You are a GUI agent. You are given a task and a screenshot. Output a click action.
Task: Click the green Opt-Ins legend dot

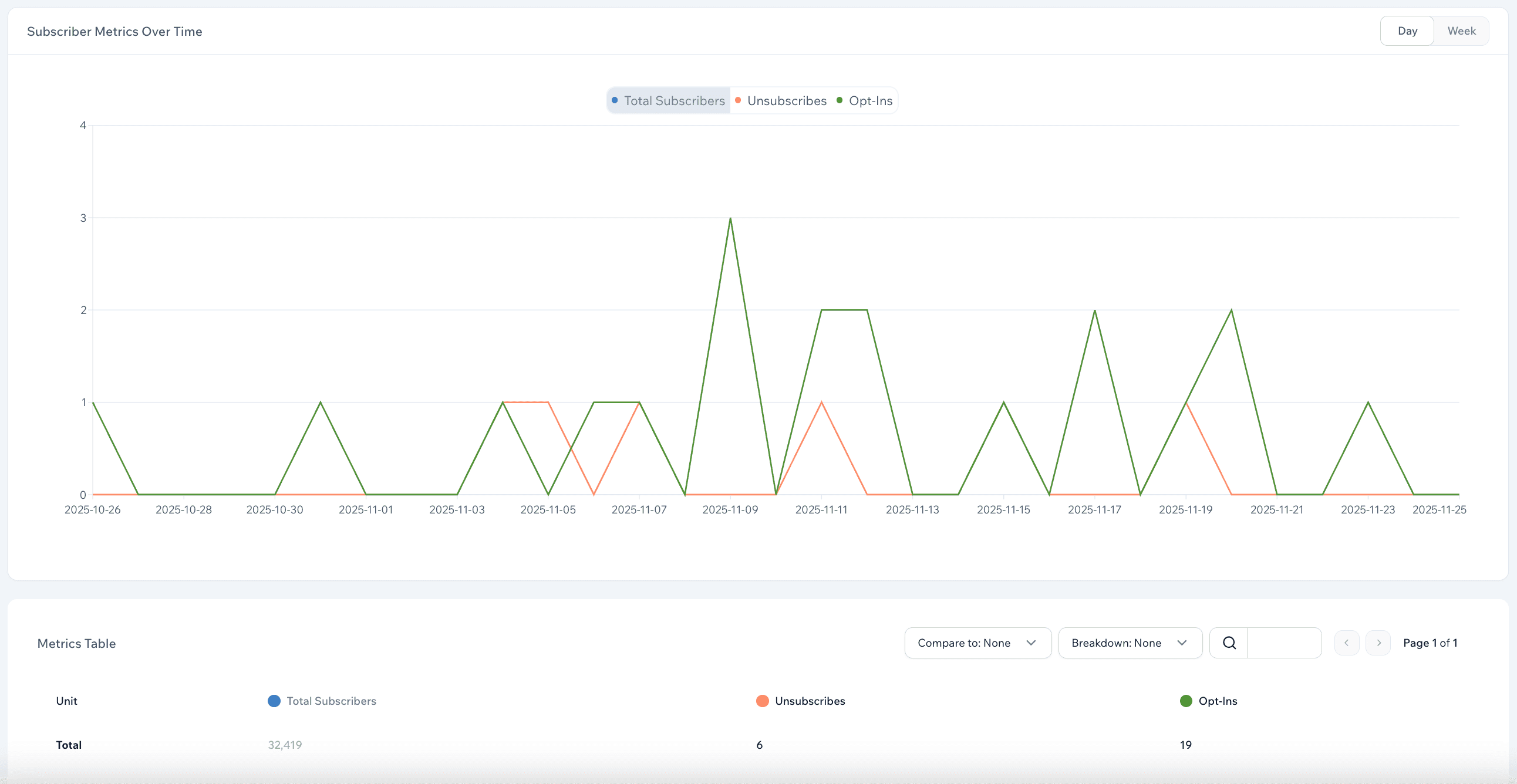[x=839, y=100]
